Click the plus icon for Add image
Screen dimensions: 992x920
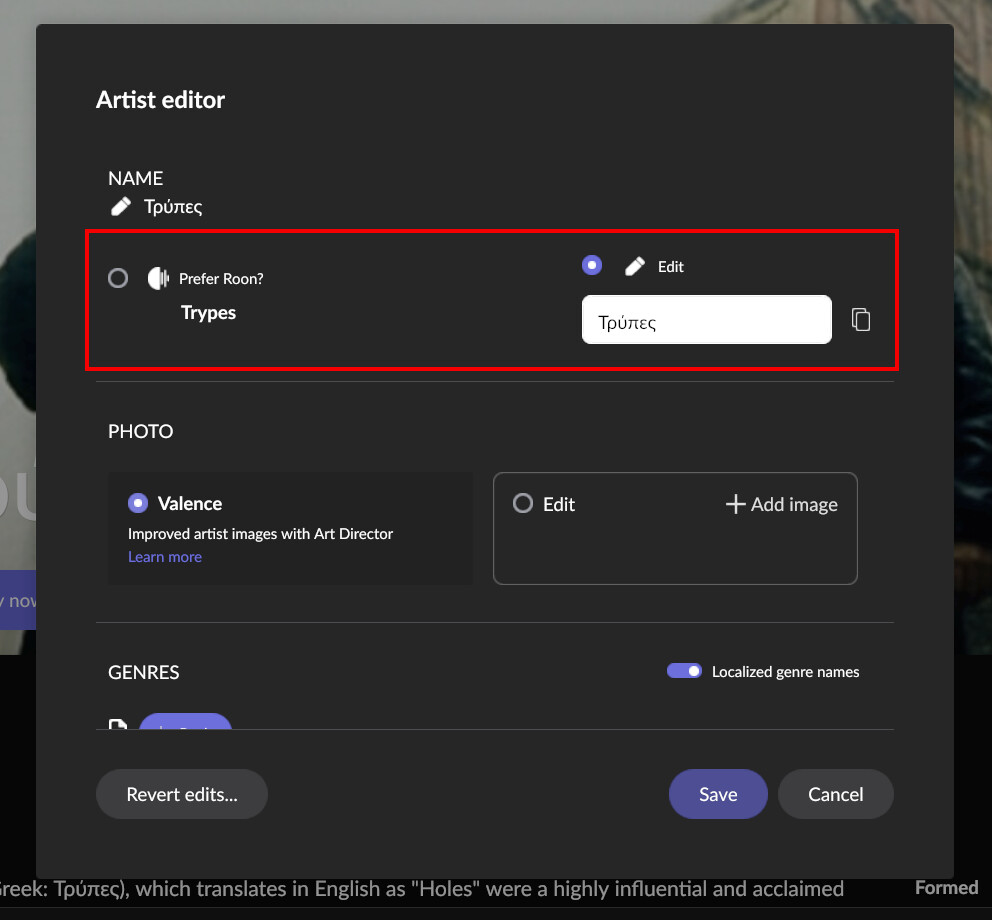[735, 504]
